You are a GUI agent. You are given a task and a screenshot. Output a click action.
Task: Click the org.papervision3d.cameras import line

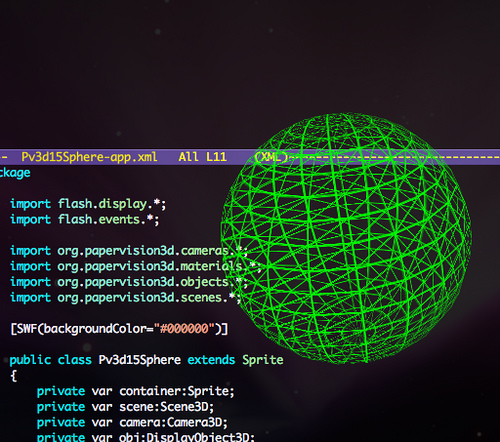coord(129,251)
